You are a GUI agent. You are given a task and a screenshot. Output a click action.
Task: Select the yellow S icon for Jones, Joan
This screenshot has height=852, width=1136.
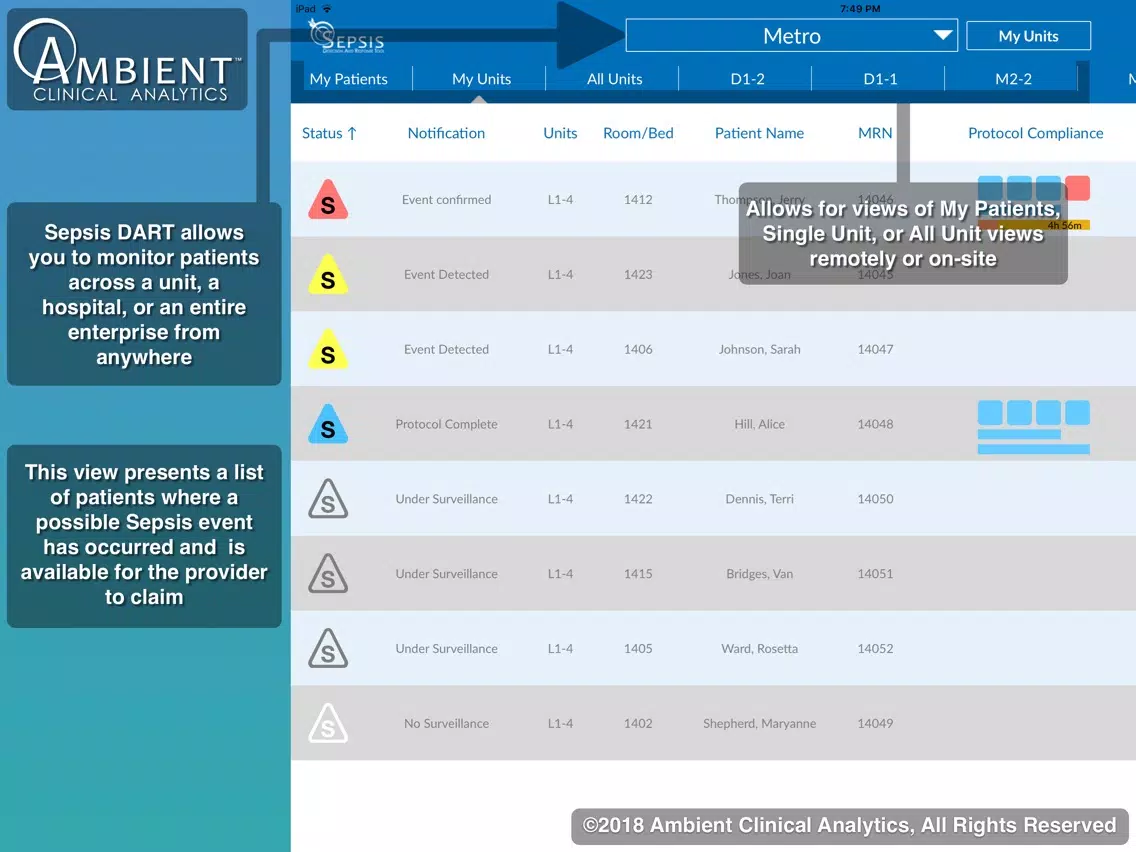tap(328, 275)
